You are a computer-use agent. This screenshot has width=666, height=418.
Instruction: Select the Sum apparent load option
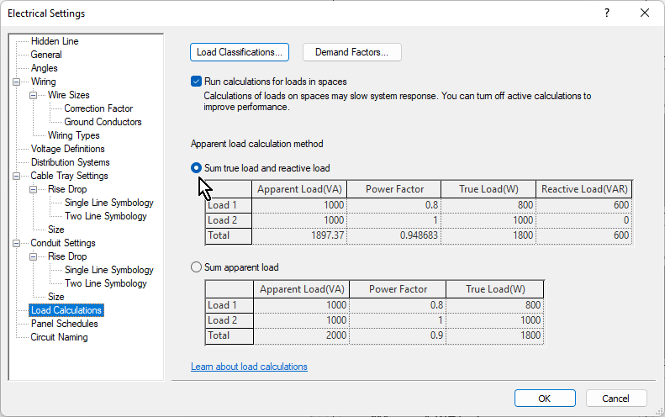coord(196,268)
